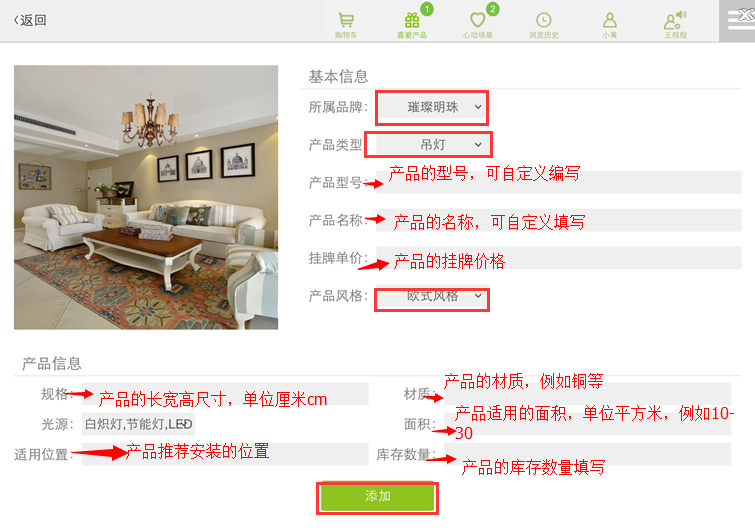
Task: Click the 产品型号 input field
Action: click(x=559, y=182)
